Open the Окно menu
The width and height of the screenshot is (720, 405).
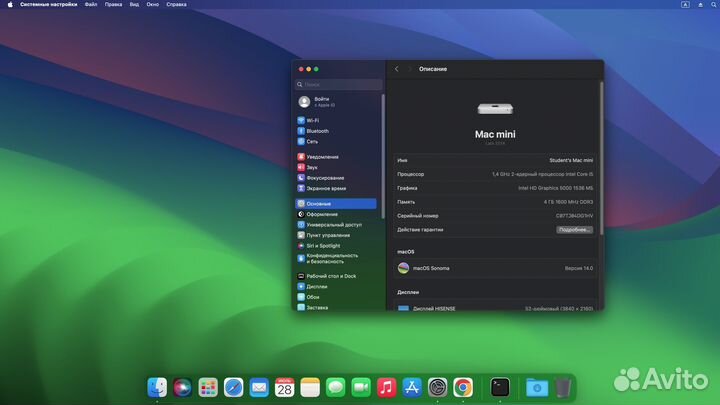(152, 4)
